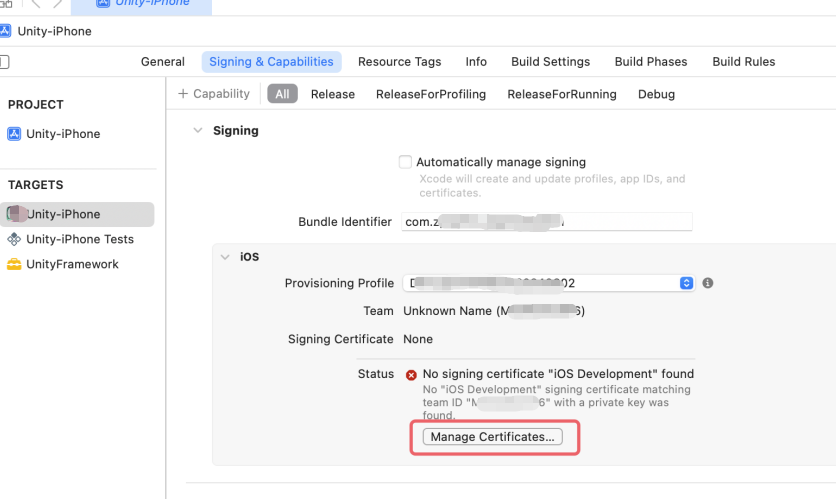
Task: Select the Release configuration filter
Action: coord(333,94)
